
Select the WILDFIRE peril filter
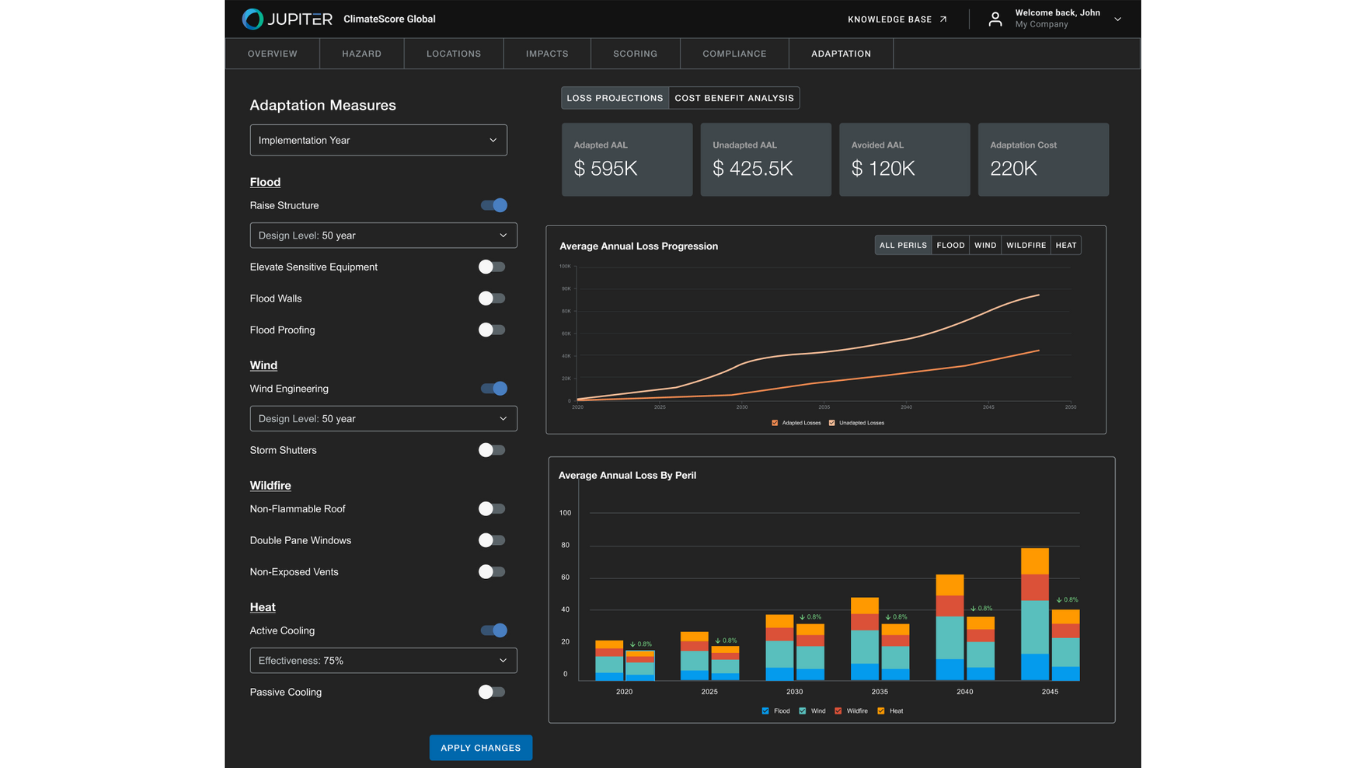click(x=1025, y=244)
